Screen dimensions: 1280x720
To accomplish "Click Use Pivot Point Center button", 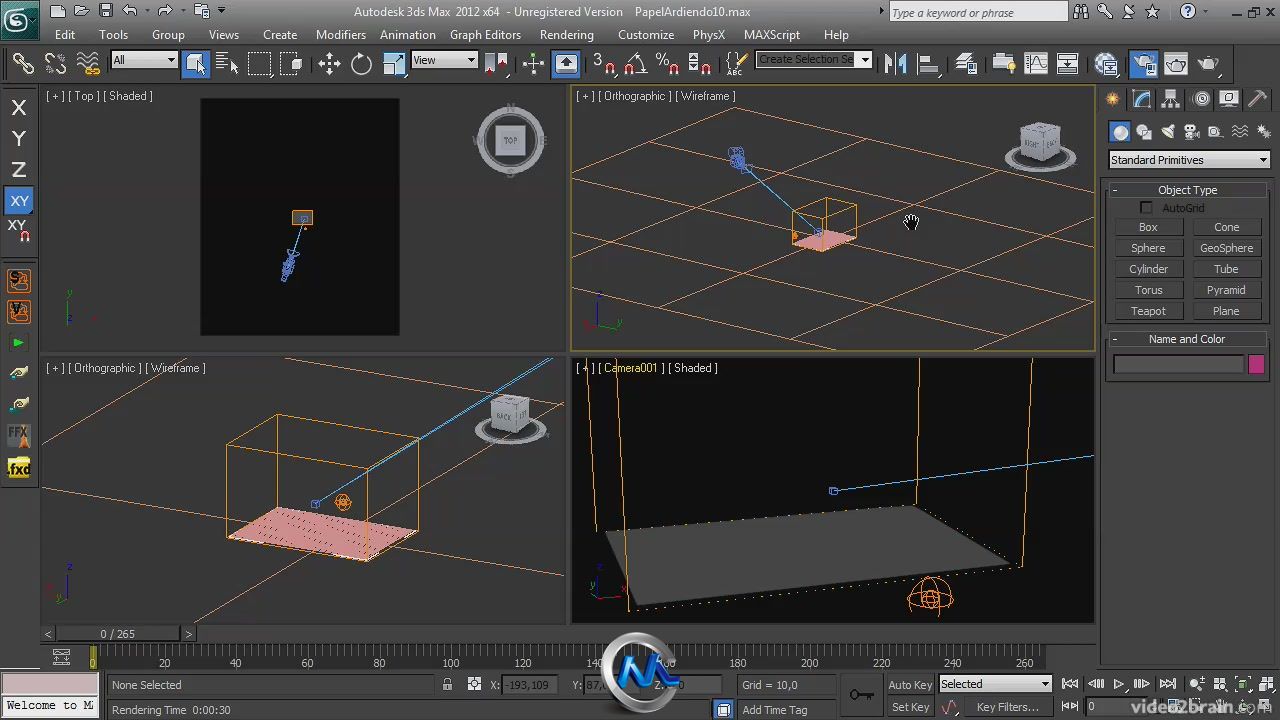I will pyautogui.click(x=495, y=64).
